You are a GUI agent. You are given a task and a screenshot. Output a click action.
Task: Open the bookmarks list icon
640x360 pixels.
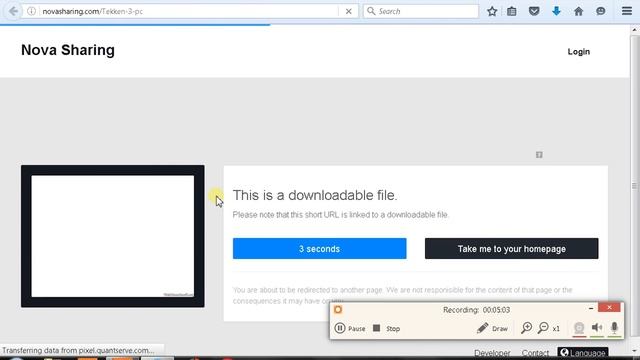[511, 11]
